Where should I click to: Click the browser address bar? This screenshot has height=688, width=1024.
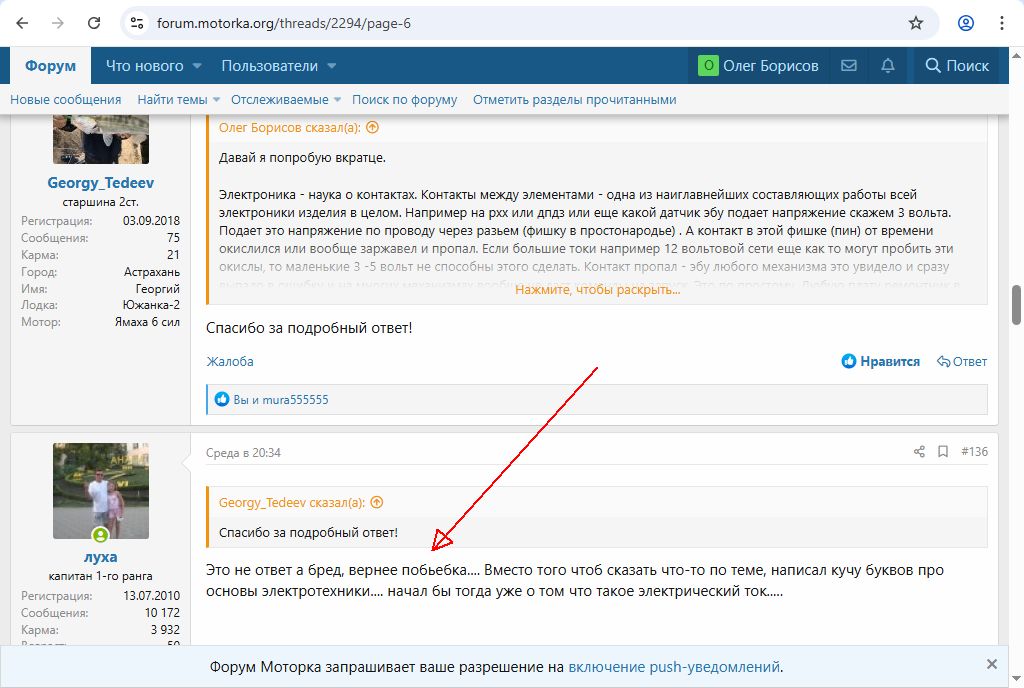520,23
